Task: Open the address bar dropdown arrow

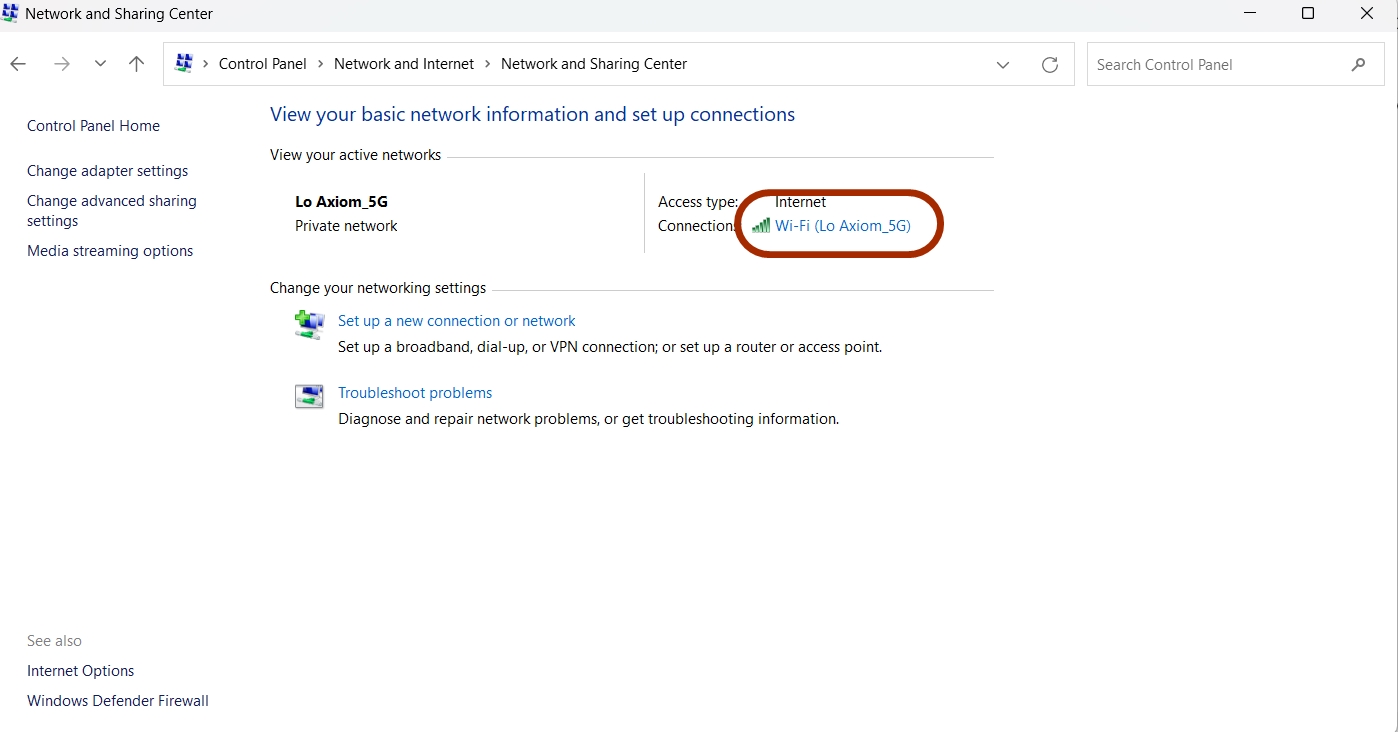Action: [x=1003, y=64]
